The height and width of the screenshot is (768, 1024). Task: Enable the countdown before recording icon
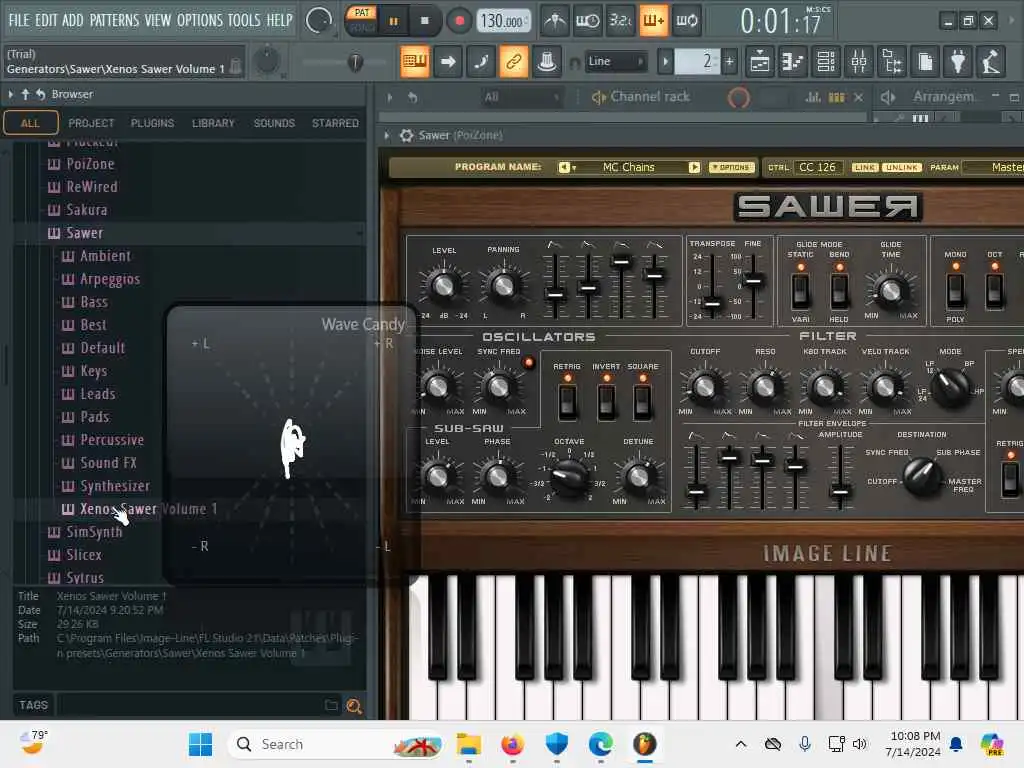(620, 21)
